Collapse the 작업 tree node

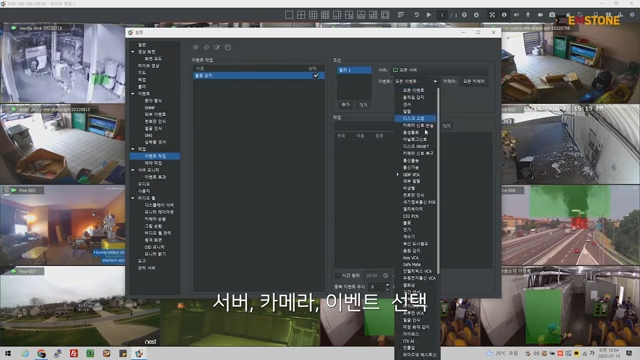[x=133, y=149]
